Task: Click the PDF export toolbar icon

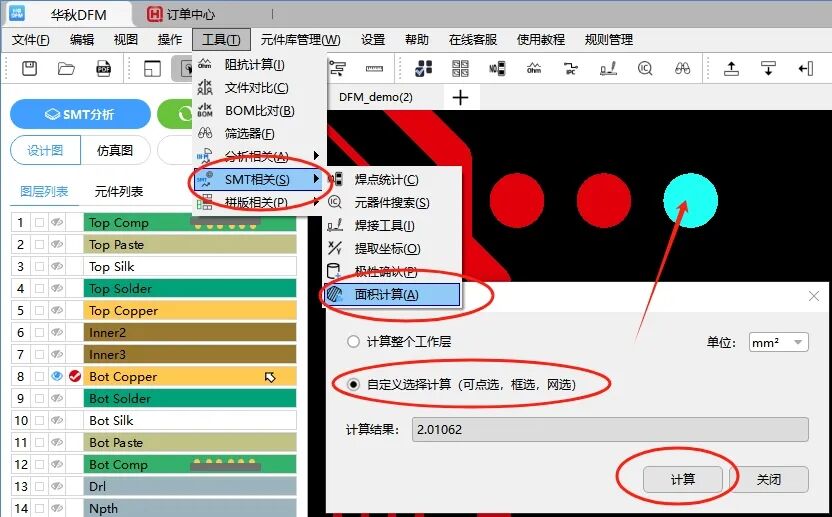Action: [103, 68]
